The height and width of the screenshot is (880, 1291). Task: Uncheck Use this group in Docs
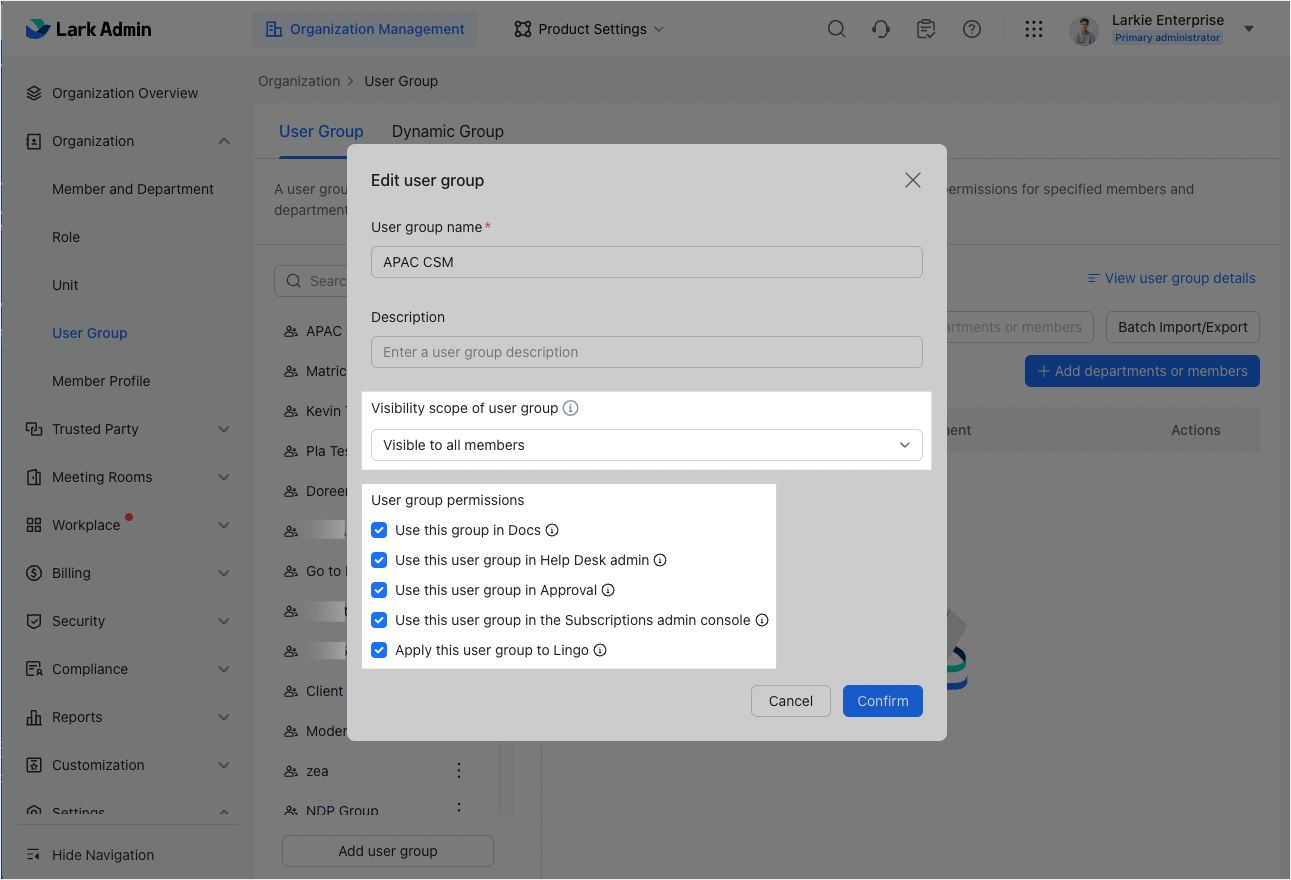379,530
